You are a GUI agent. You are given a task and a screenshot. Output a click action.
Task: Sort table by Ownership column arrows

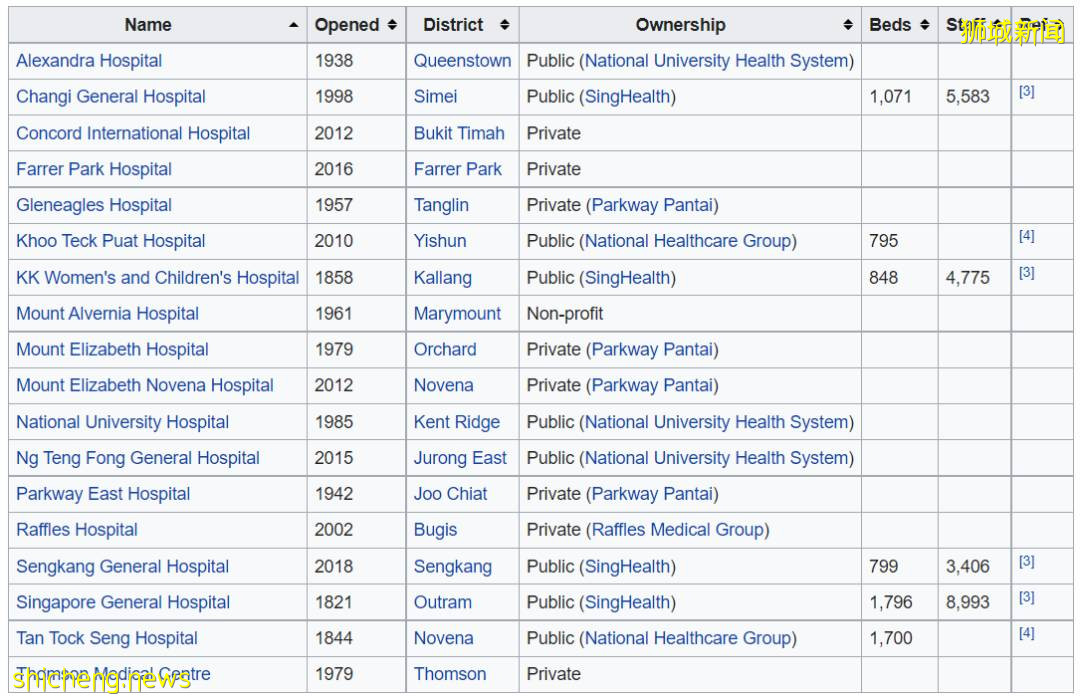tap(848, 25)
